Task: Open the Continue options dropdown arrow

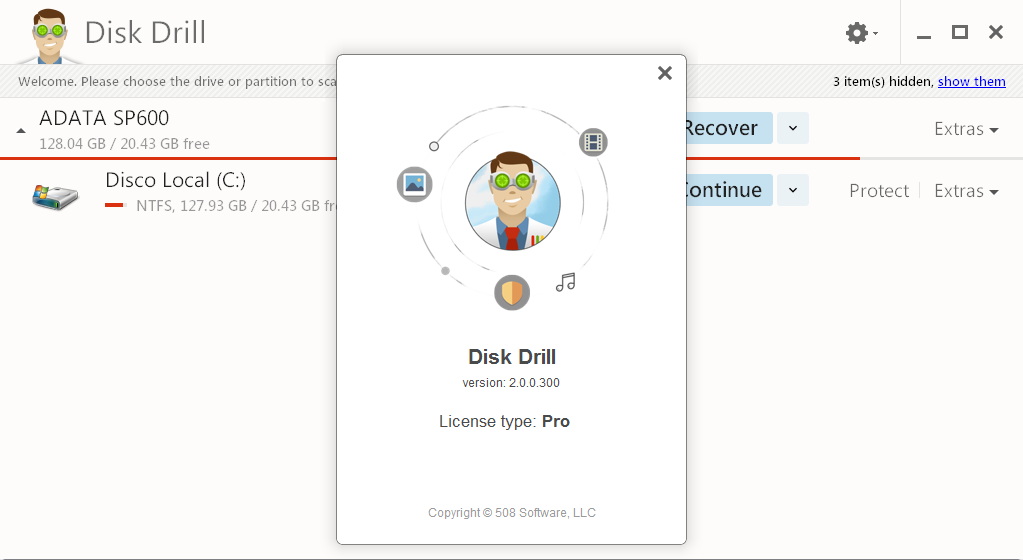Action: 793,190
